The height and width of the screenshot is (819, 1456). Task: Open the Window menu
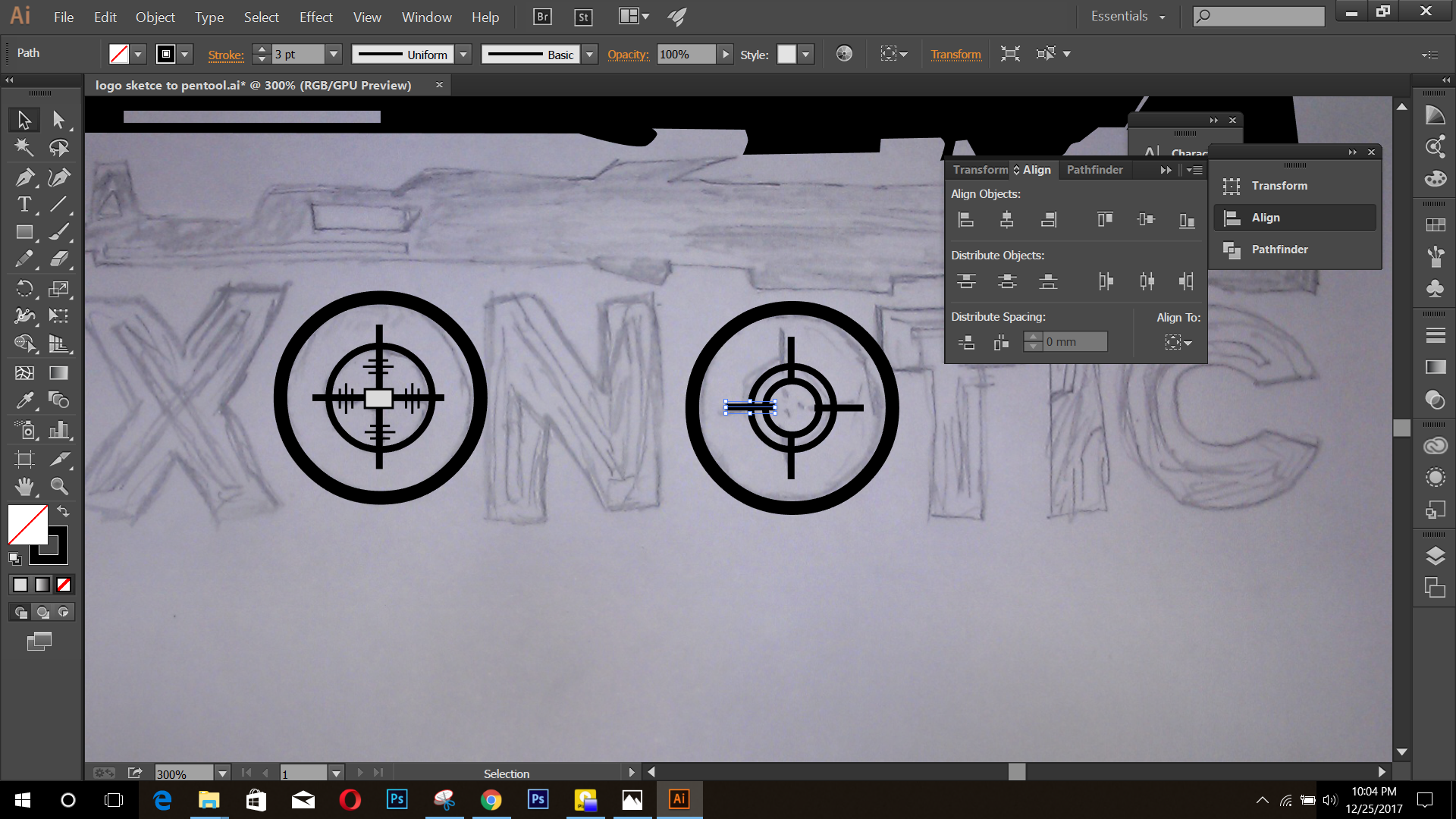click(426, 17)
